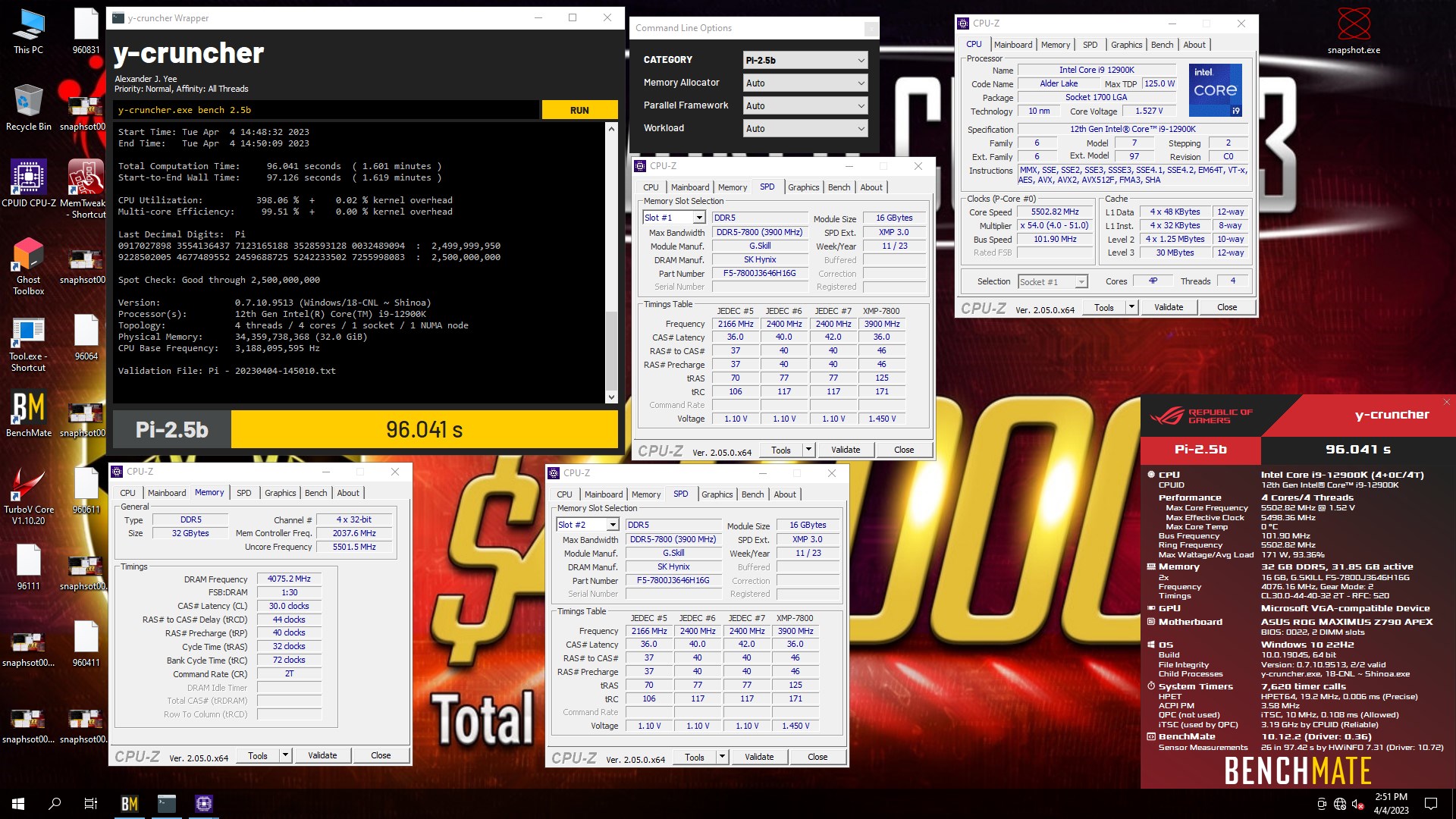The height and width of the screenshot is (819, 1456).
Task: Open the 960831 file on desktop
Action: [86, 31]
